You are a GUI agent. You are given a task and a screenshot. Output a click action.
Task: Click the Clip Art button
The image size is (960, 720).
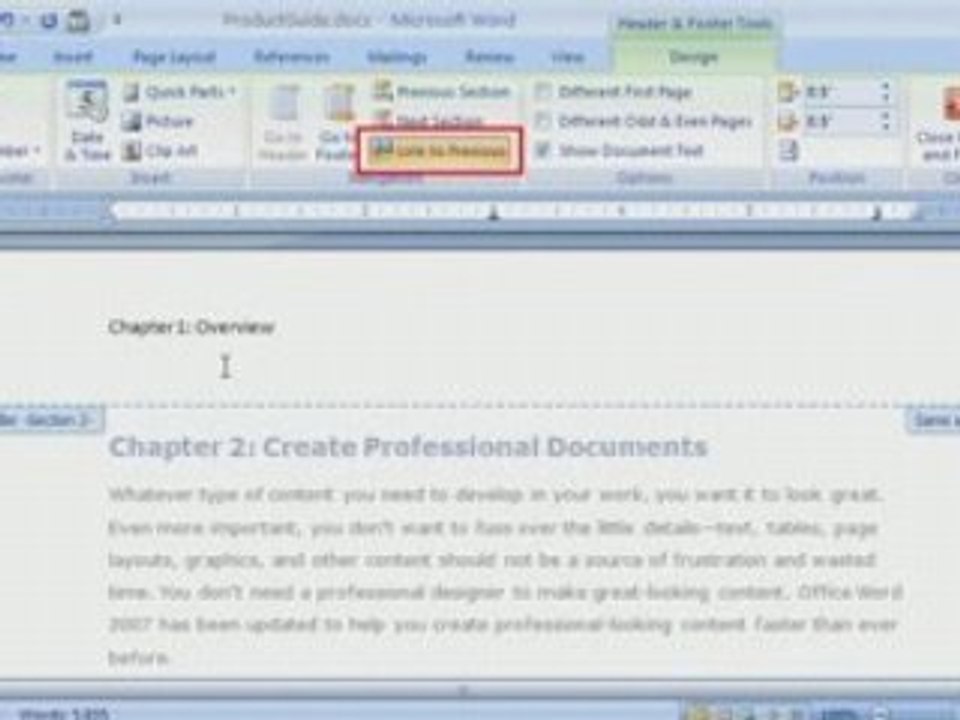(x=160, y=151)
